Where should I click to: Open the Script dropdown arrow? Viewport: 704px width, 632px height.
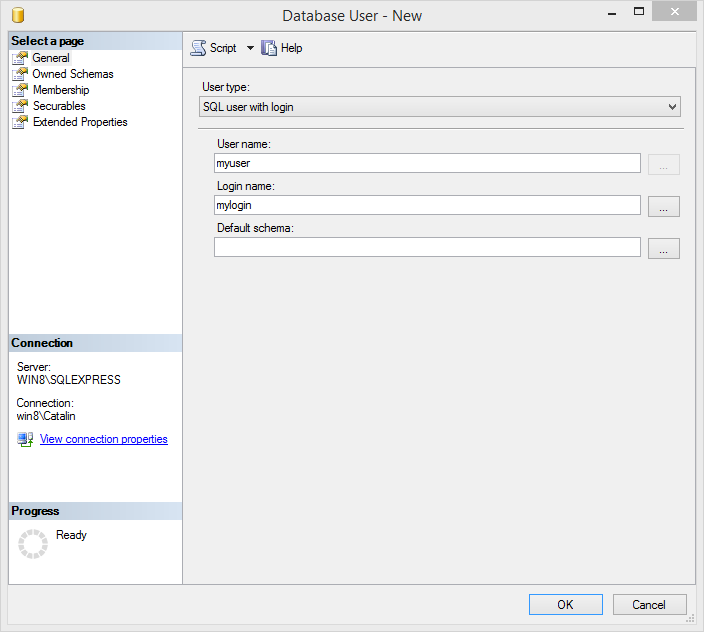pos(250,48)
